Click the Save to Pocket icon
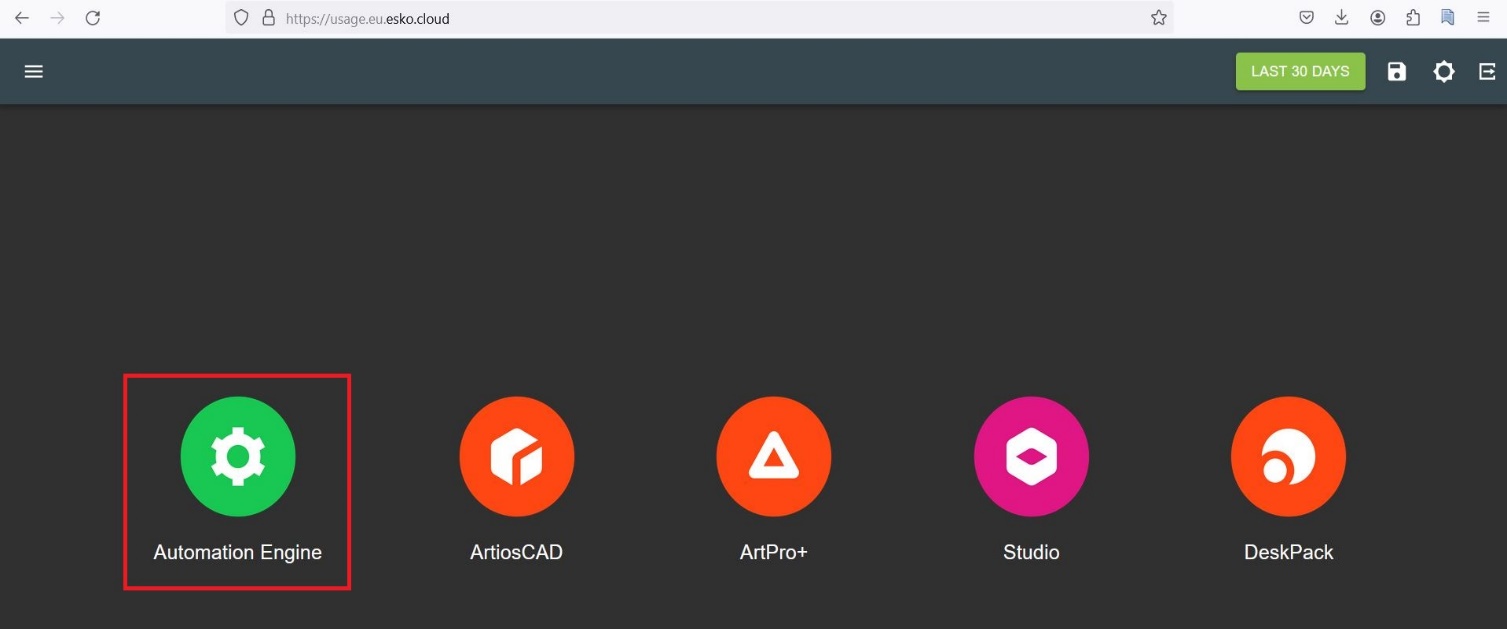The width and height of the screenshot is (1507, 629). point(1306,17)
